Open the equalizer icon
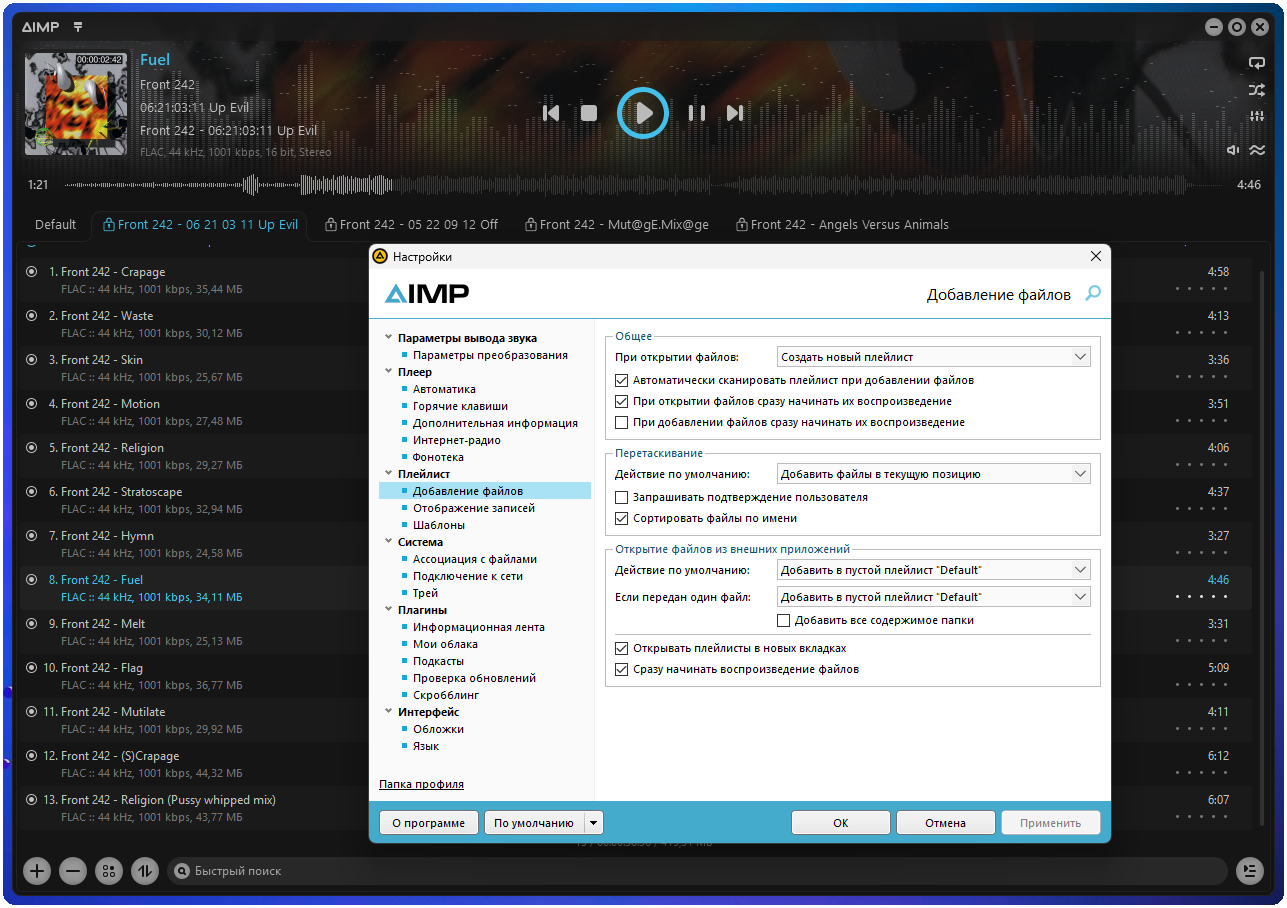Image resolution: width=1287 pixels, height=908 pixels. (x=1256, y=117)
